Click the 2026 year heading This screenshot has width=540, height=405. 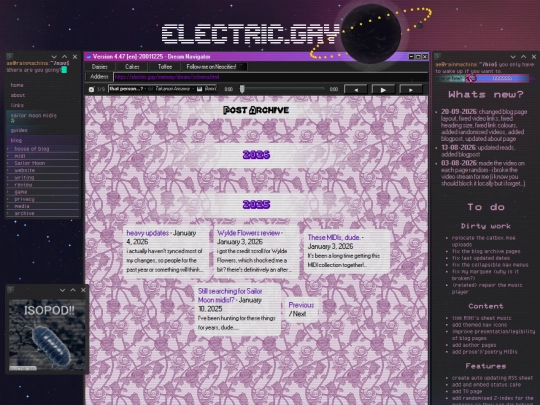point(256,155)
